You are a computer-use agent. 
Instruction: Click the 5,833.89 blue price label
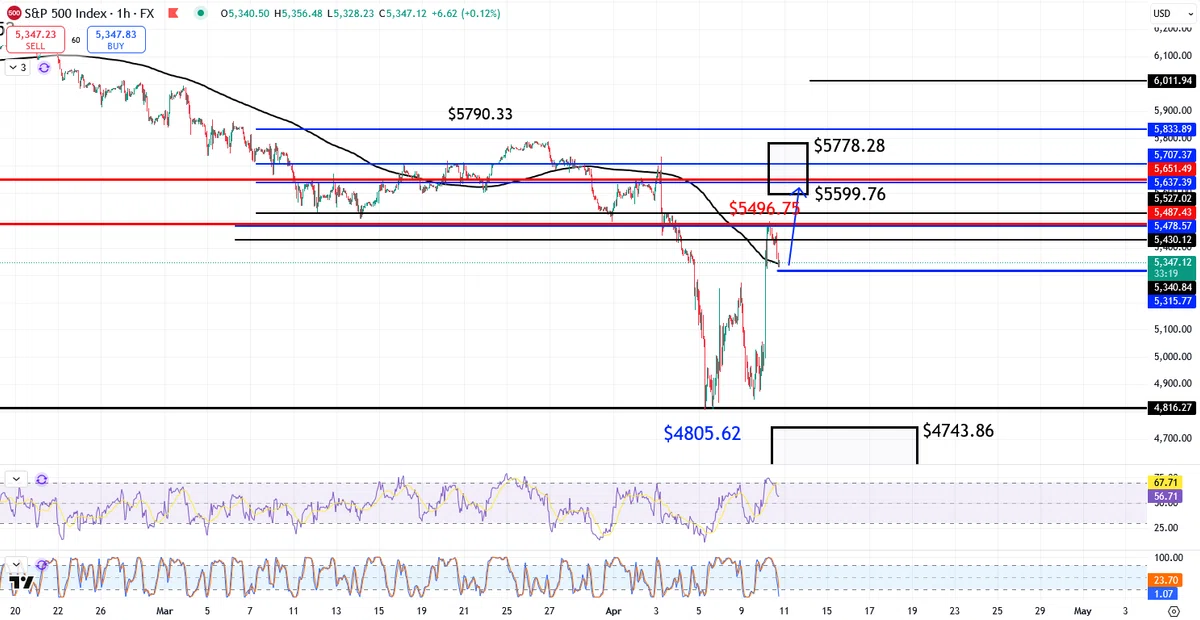(1172, 129)
